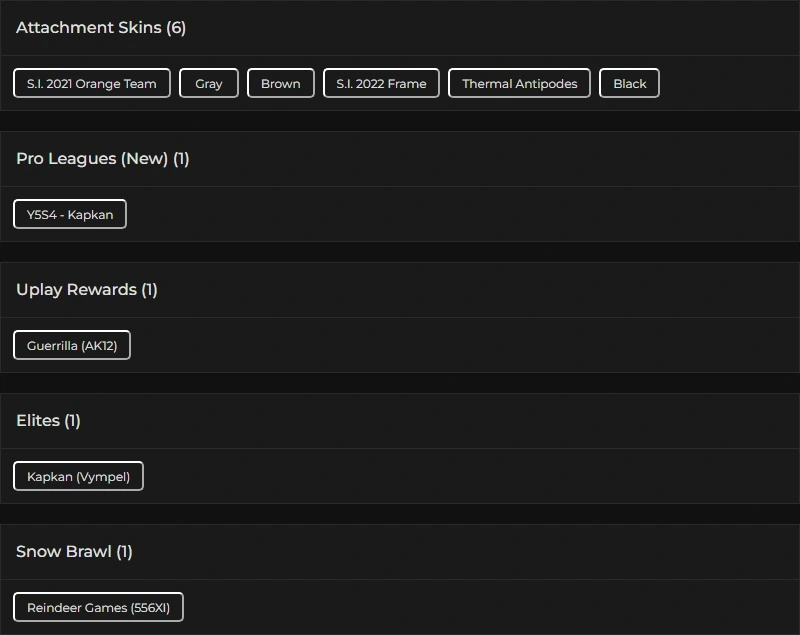The width and height of the screenshot is (800, 635).
Task: Pick the Brown attachment skin tag
Action: [x=281, y=84]
